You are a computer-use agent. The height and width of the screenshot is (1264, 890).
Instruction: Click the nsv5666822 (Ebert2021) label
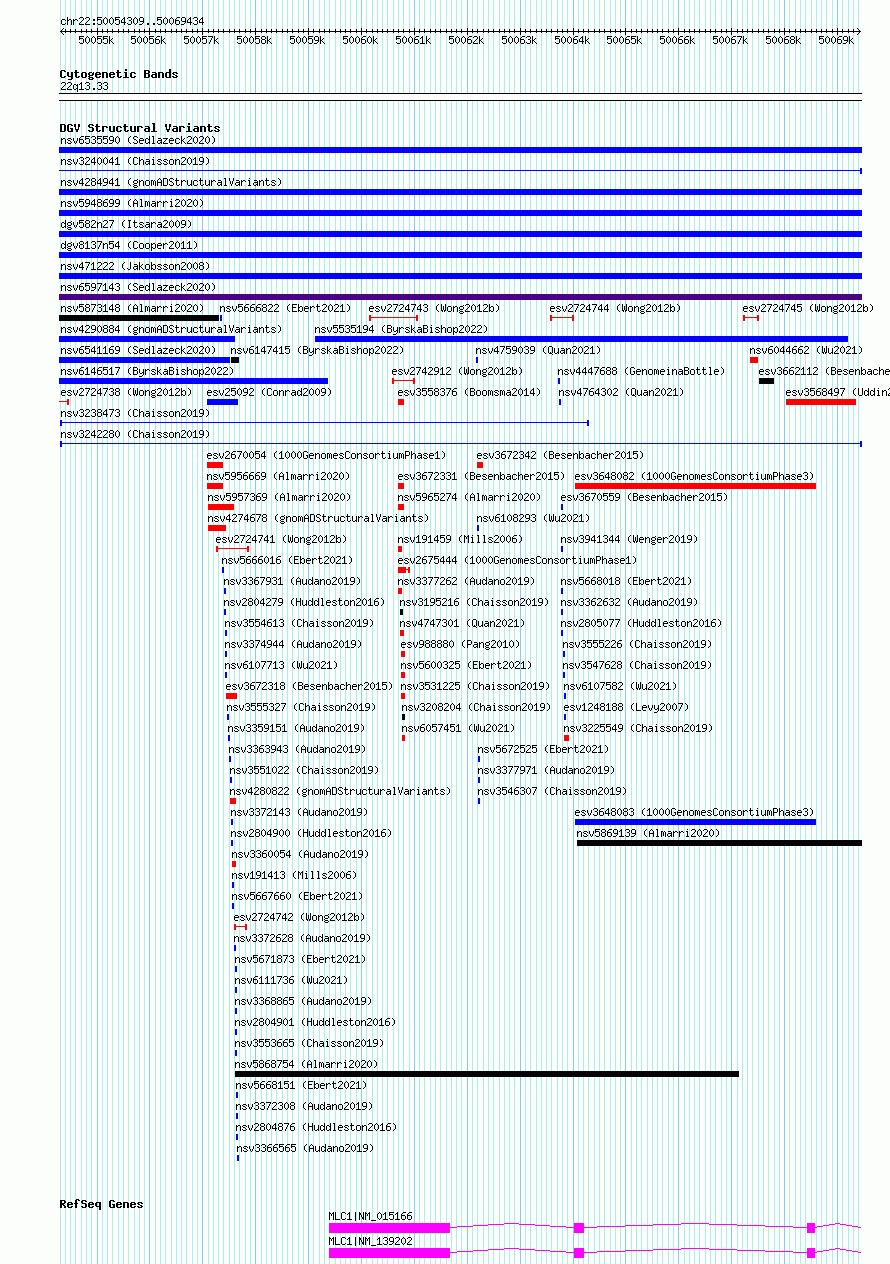tap(285, 309)
